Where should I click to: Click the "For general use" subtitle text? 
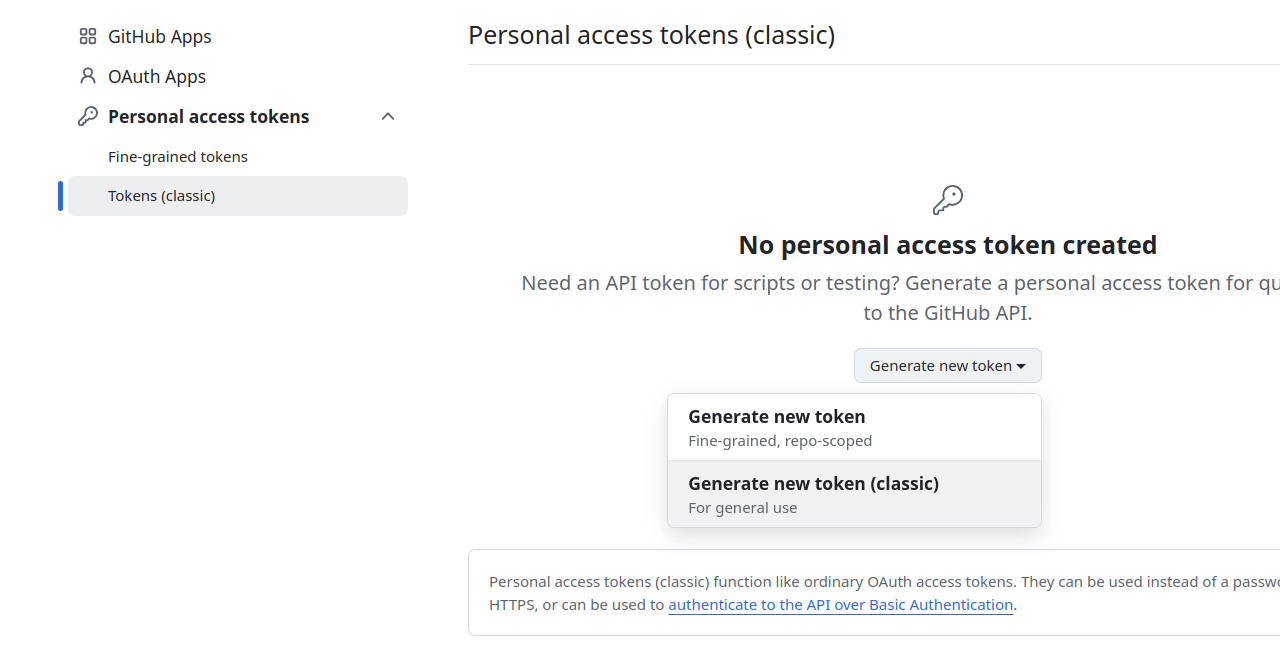(743, 508)
